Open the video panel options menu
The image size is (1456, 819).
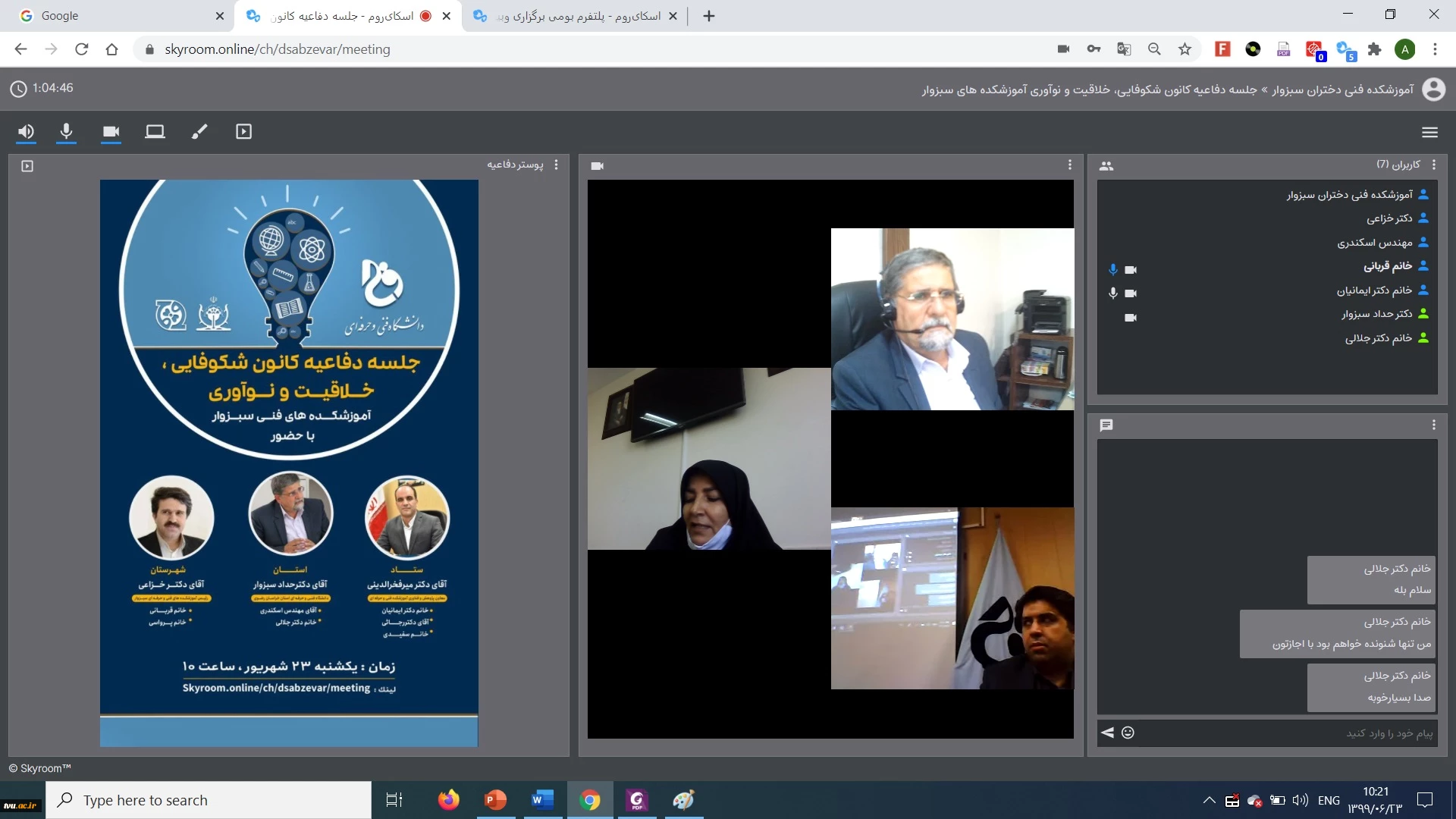(1069, 165)
